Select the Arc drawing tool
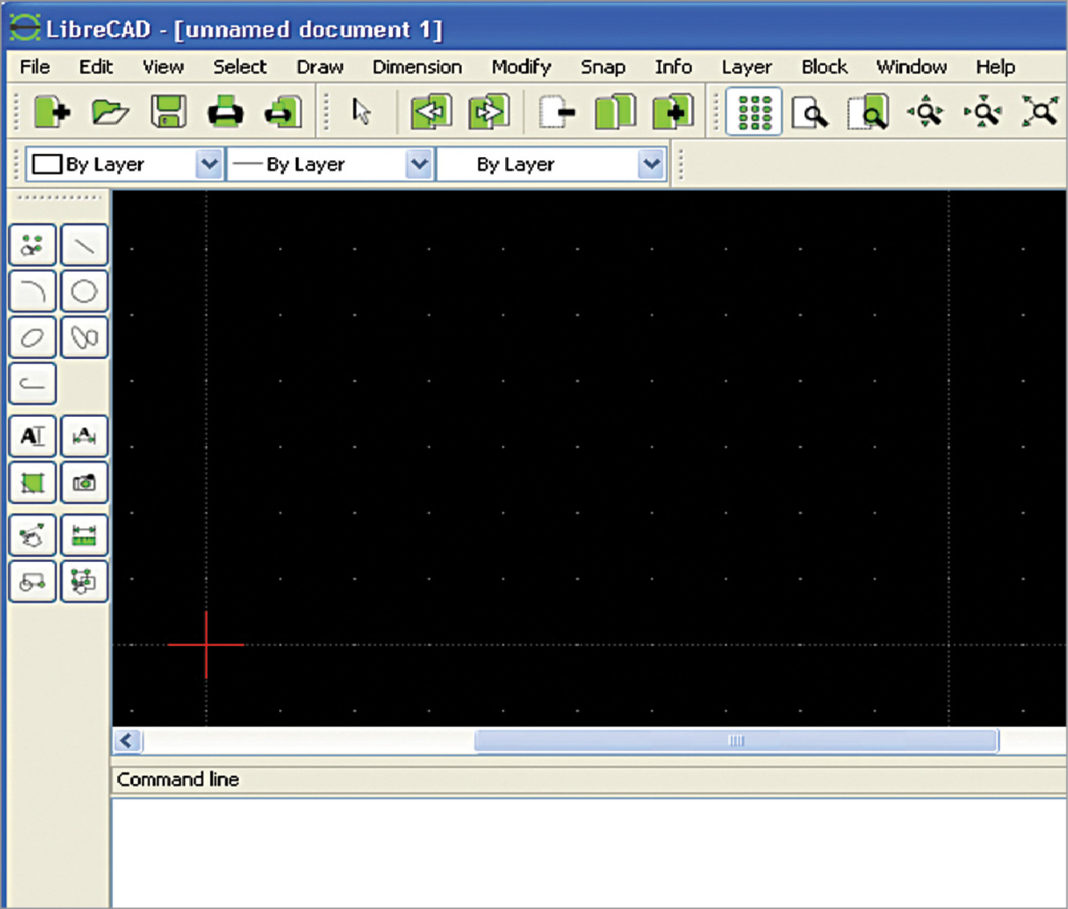1068x909 pixels. point(31,291)
